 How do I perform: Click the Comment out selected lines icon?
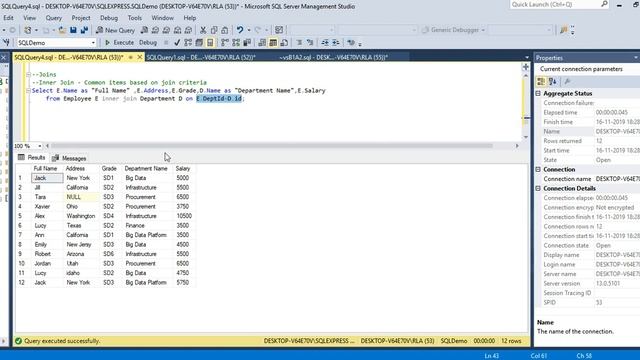[299, 42]
